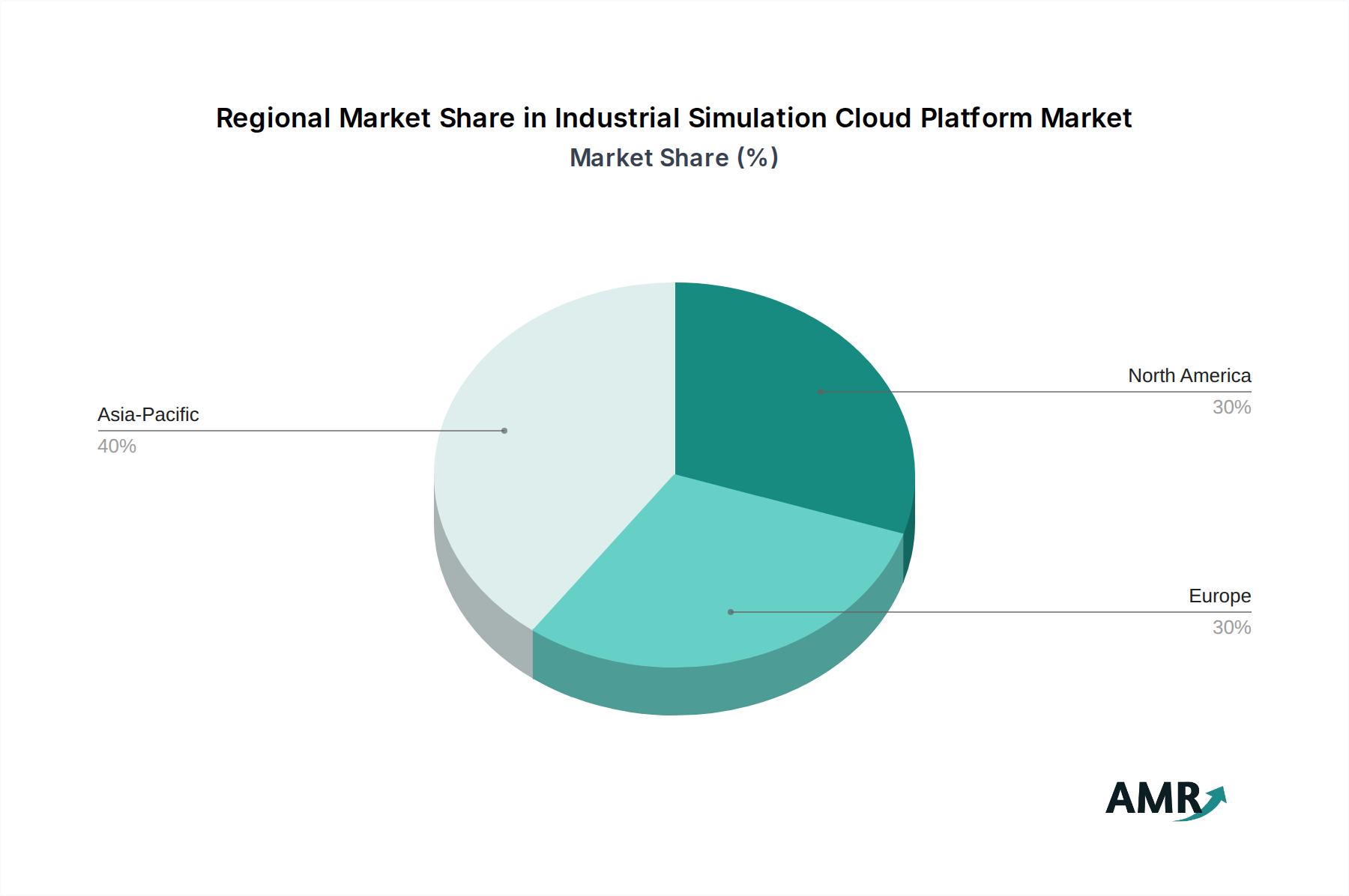Click the chart title text
Image resolution: width=1349 pixels, height=896 pixels.
coord(674,118)
